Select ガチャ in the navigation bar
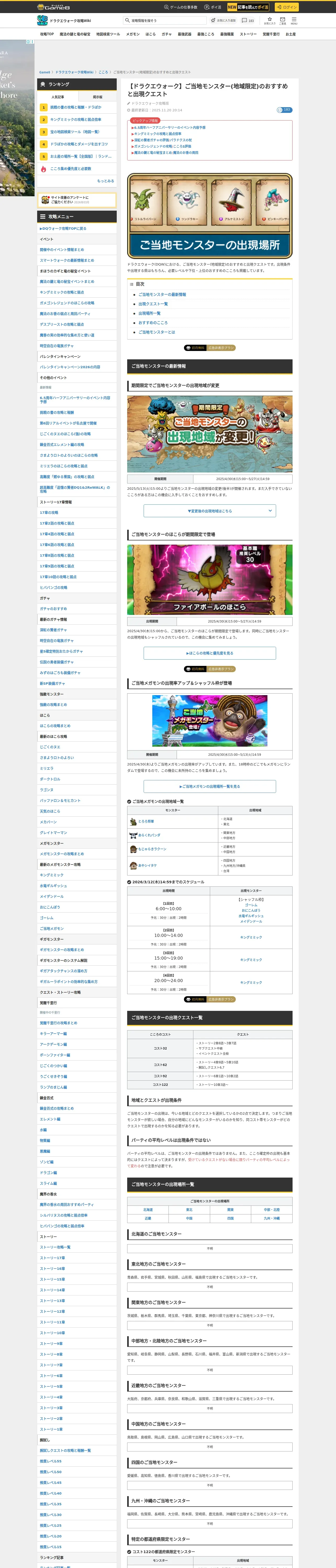Screen dimensions: 336x1568 tap(166, 34)
